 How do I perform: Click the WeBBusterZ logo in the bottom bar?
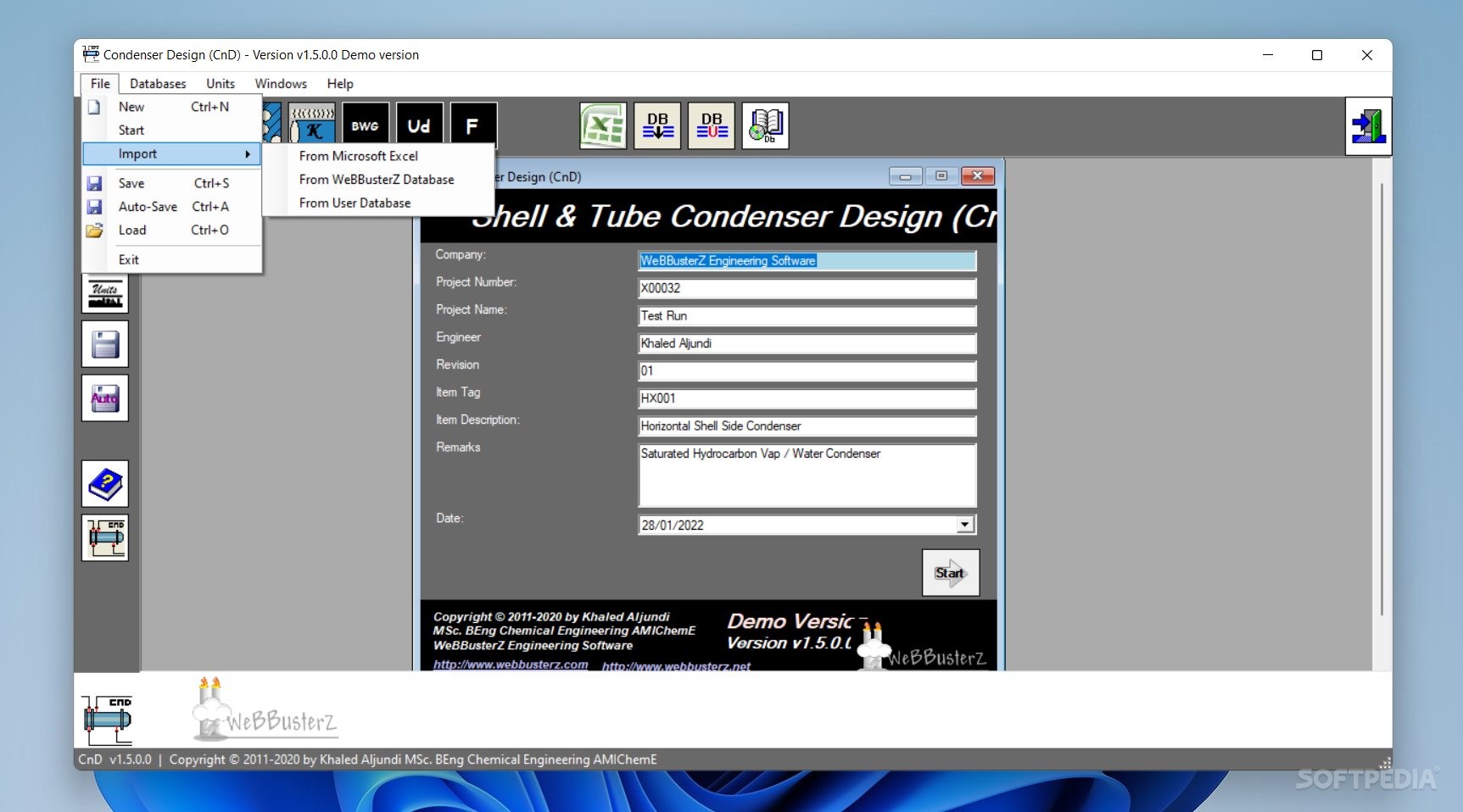pos(265,709)
